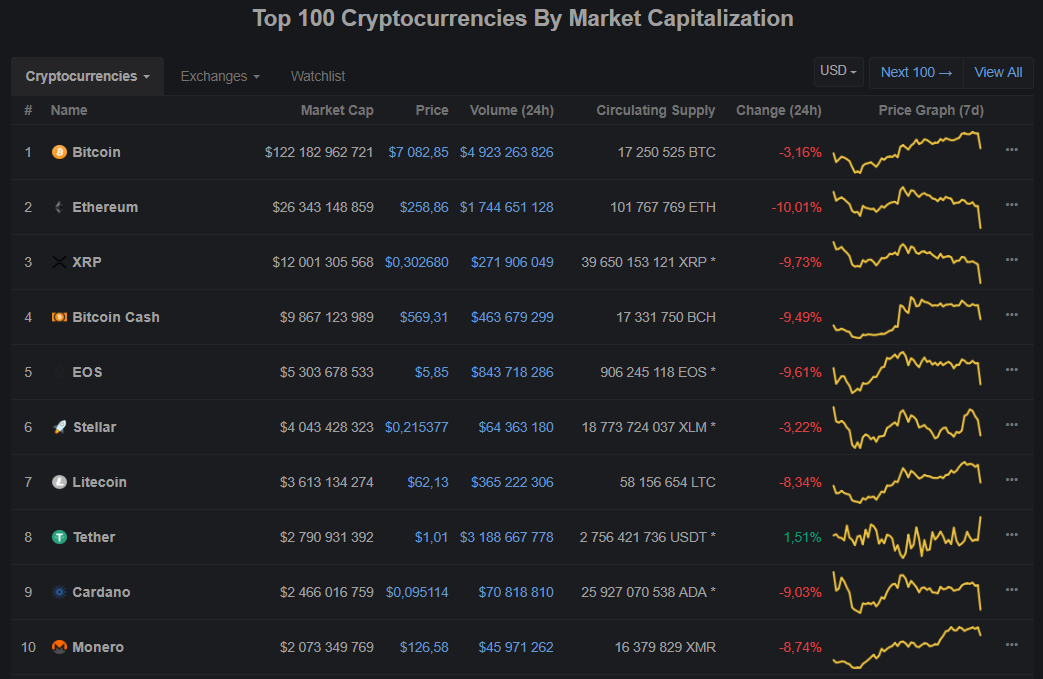Open the USD currency dropdown
Screen dimensions: 1043x679
pyautogui.click(x=839, y=71)
